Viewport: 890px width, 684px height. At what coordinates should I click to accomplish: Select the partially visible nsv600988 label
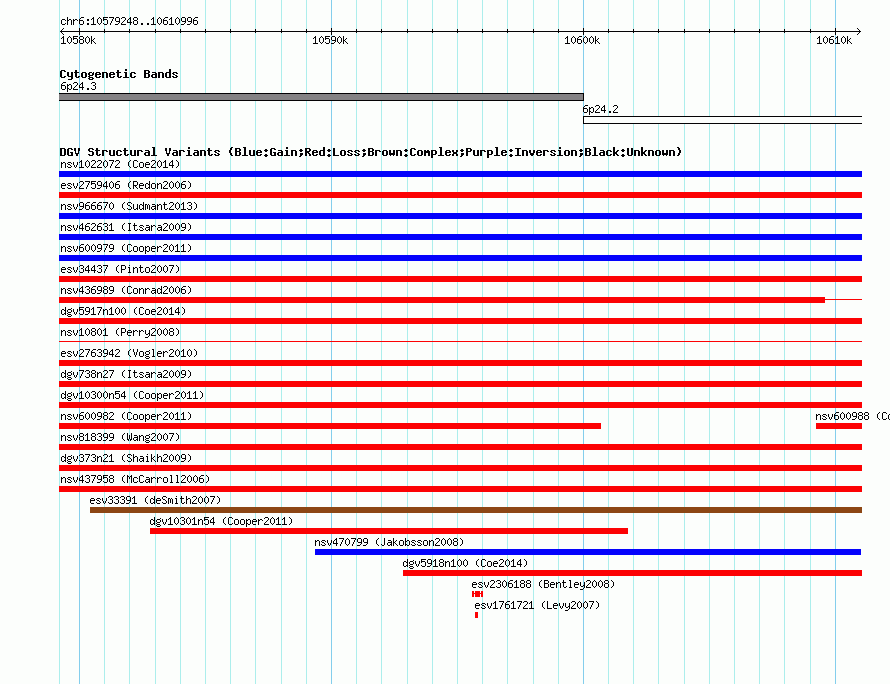[852, 417]
